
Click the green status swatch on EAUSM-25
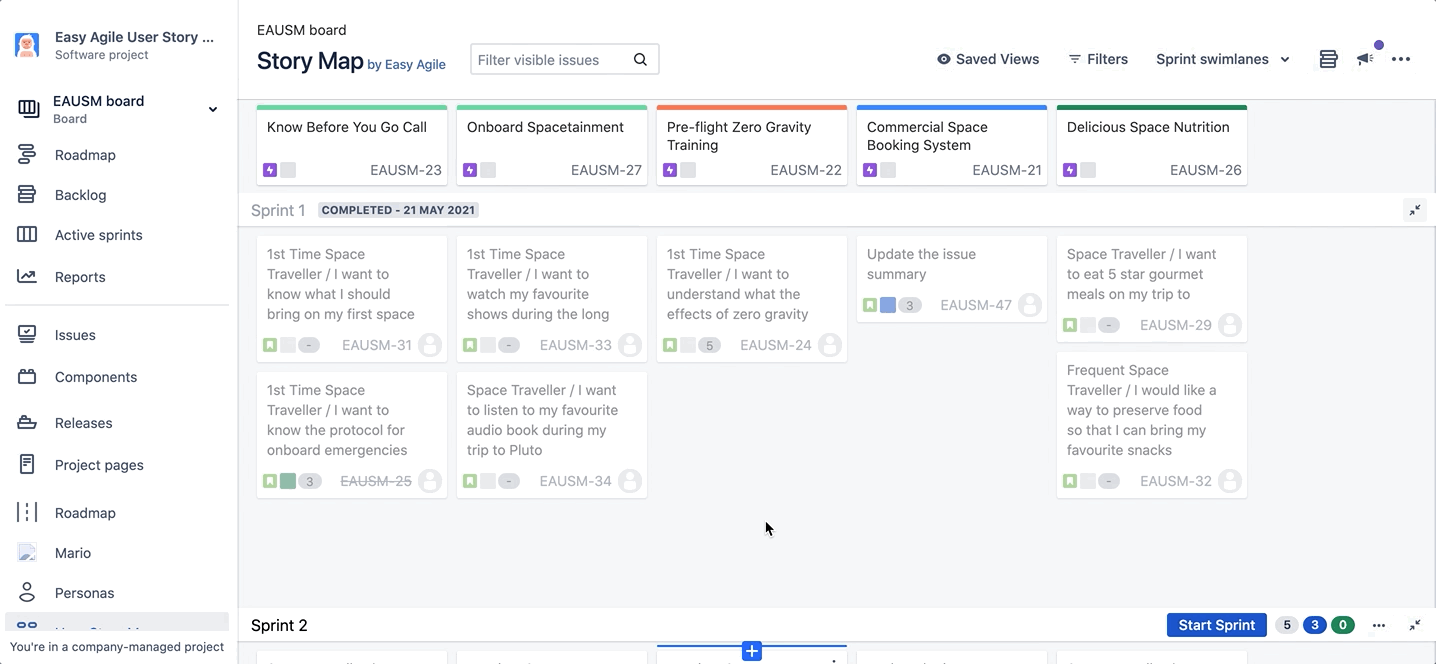pos(288,481)
